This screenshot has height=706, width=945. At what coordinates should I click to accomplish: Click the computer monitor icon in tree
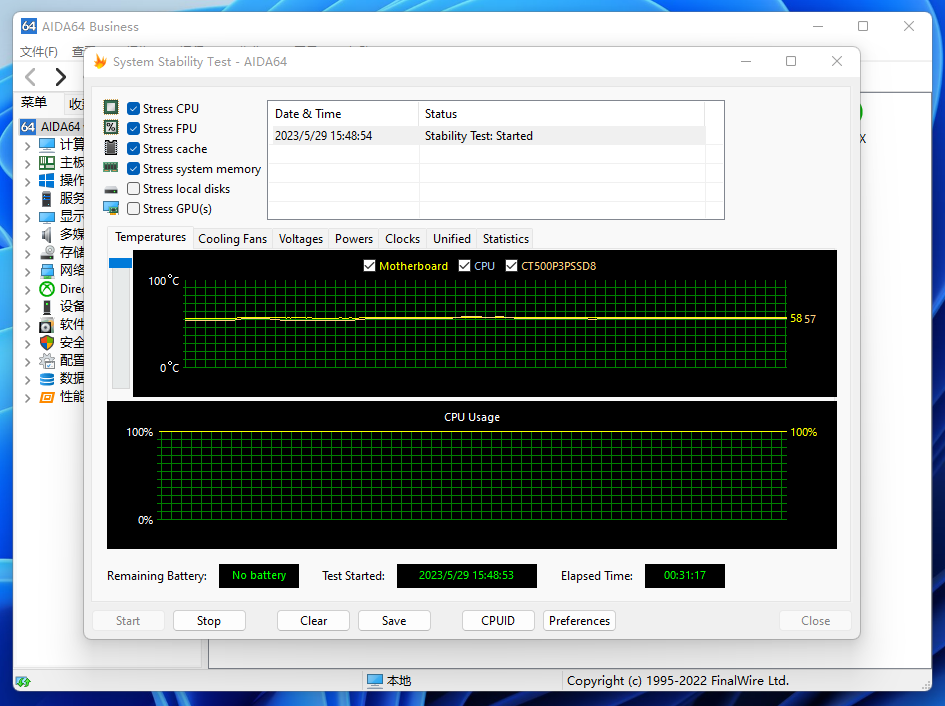(x=47, y=145)
